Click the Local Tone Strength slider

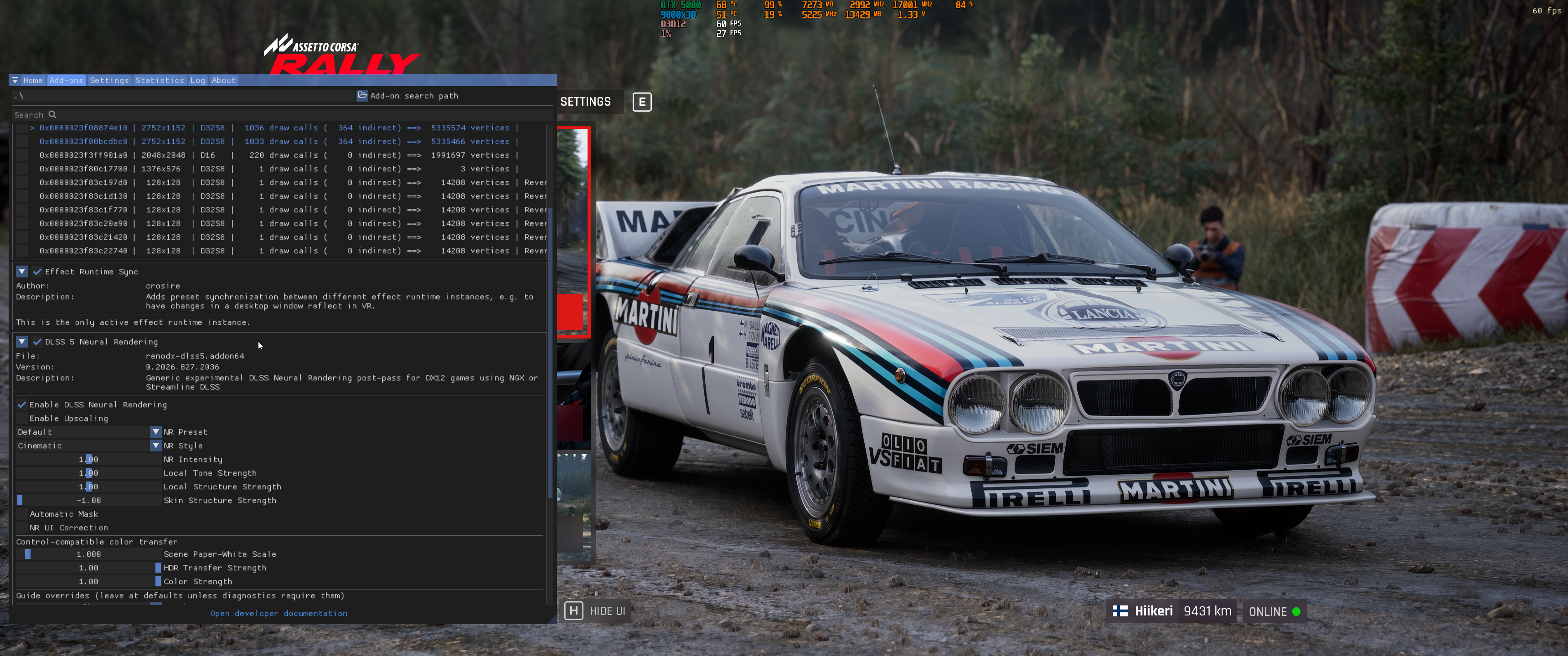coord(89,473)
